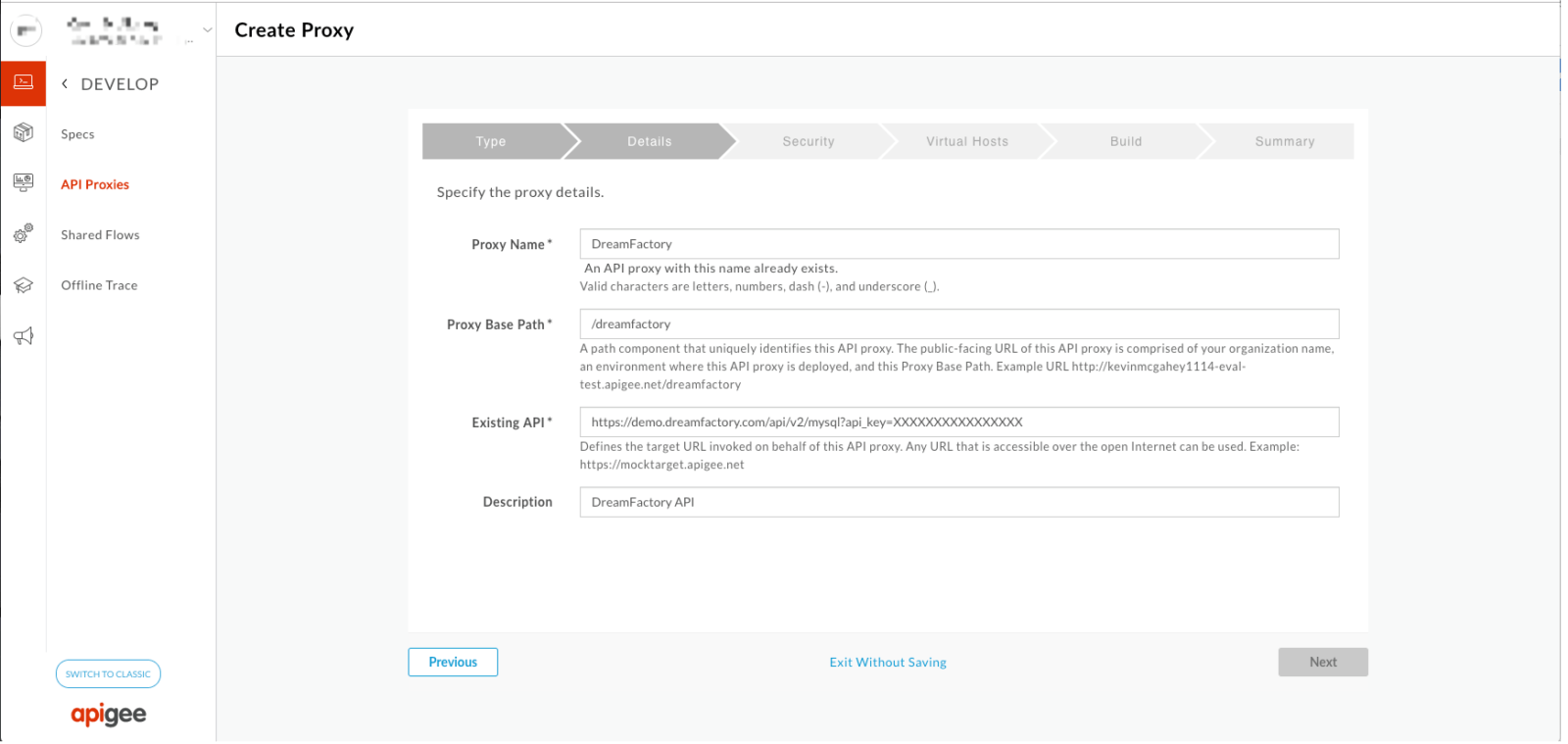Select the Develop section icon in sidebar
Viewport: 1568px width, 744px height.
point(24,82)
